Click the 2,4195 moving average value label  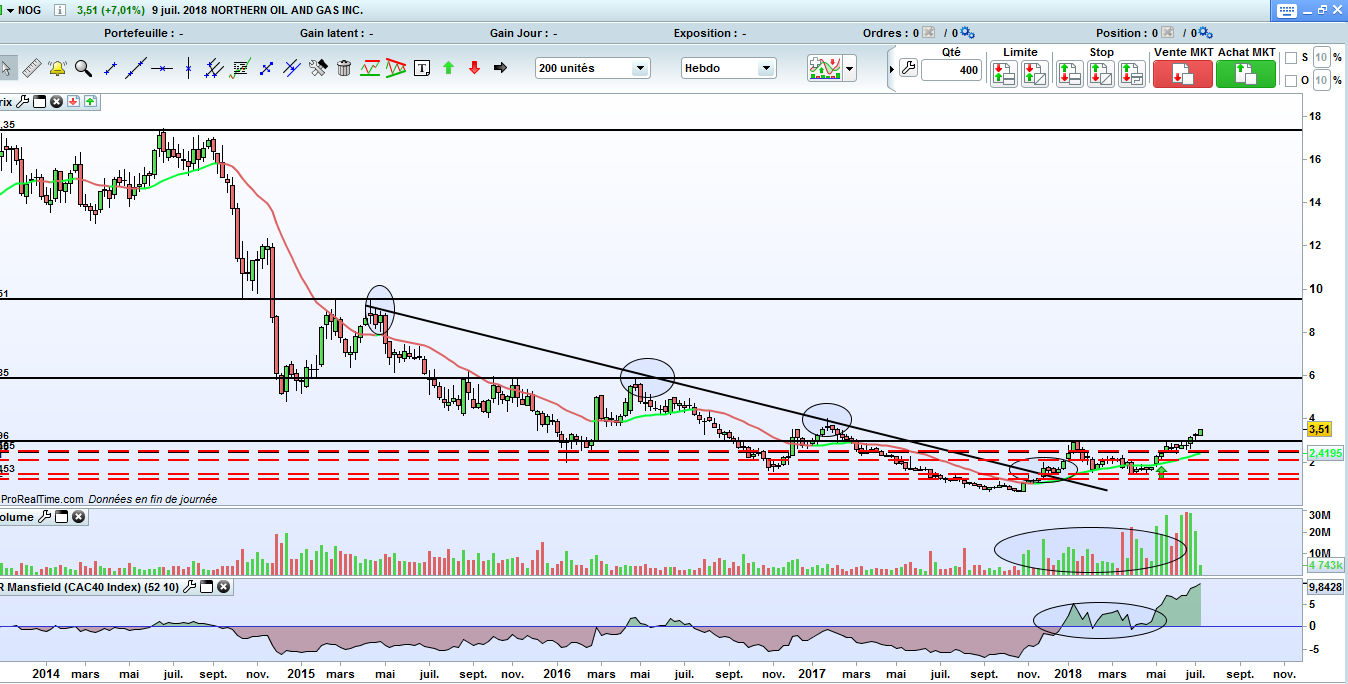(x=1325, y=453)
